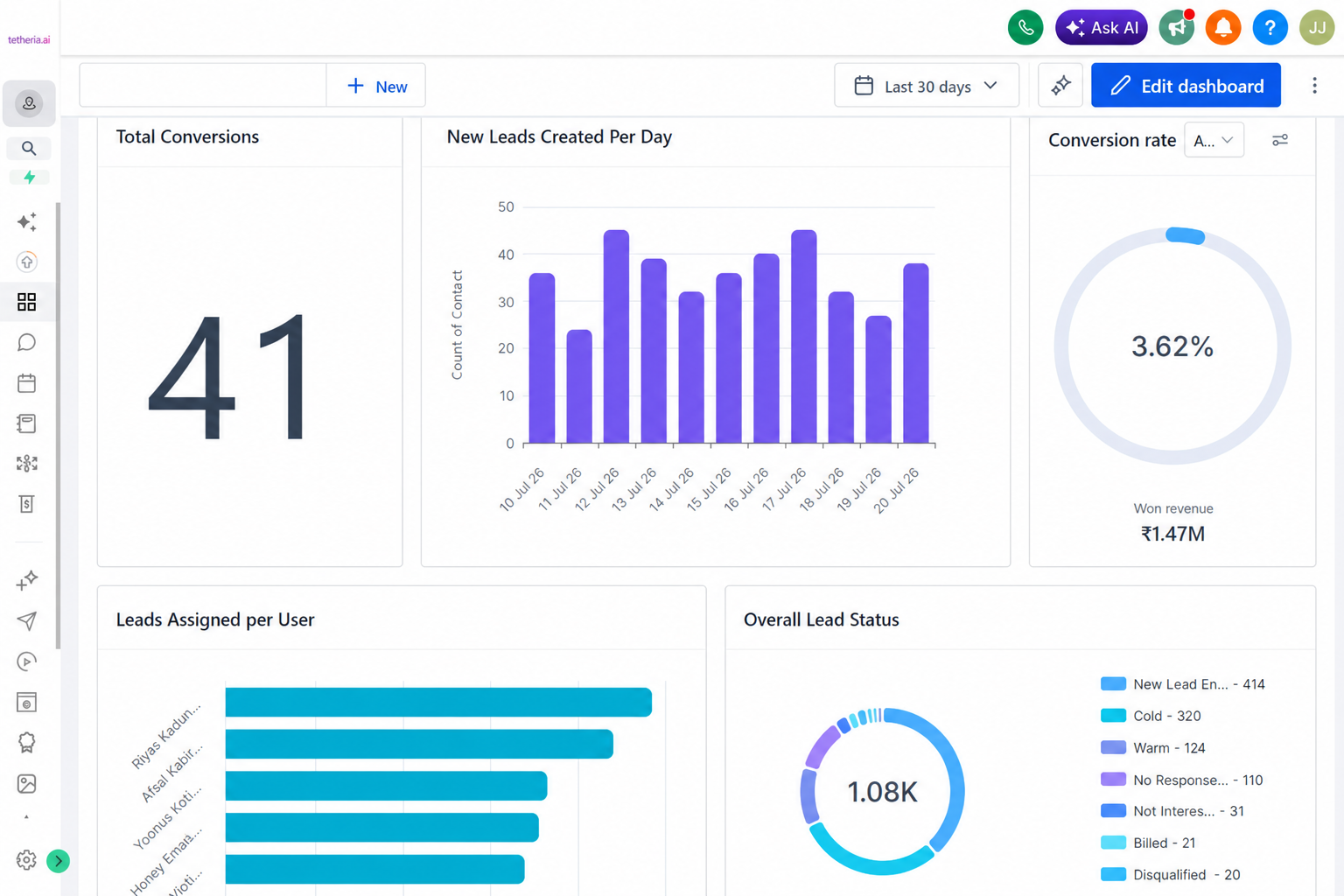The image size is (1344, 896).
Task: Open the location/account switcher in the sidebar
Action: pyautogui.click(x=29, y=103)
